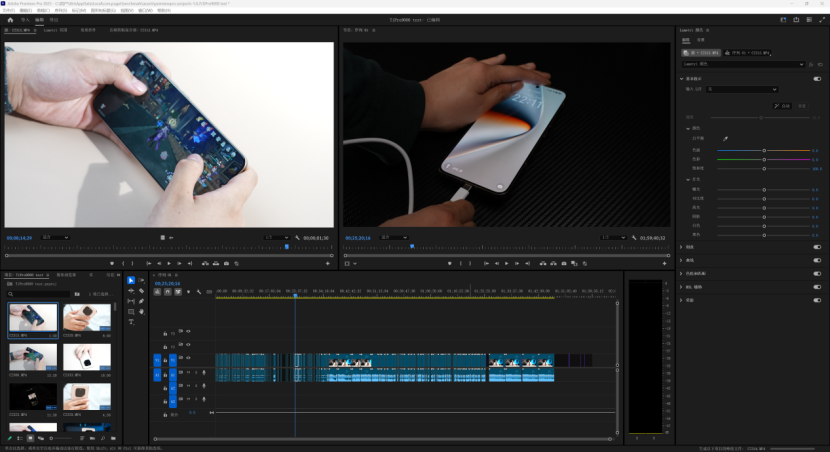Toggle snapping magnet in timeline
This screenshot has height=452, width=830.
[x=167, y=292]
